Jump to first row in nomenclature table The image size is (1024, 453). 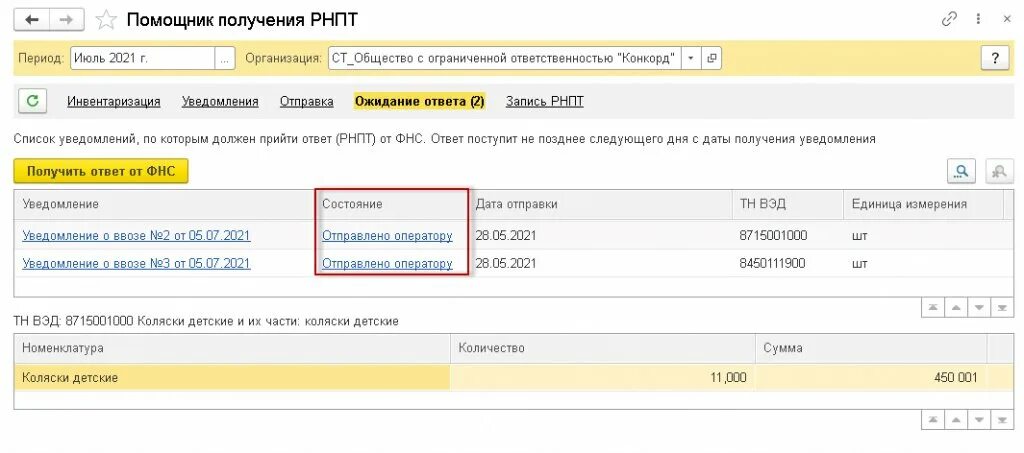[x=933, y=420]
